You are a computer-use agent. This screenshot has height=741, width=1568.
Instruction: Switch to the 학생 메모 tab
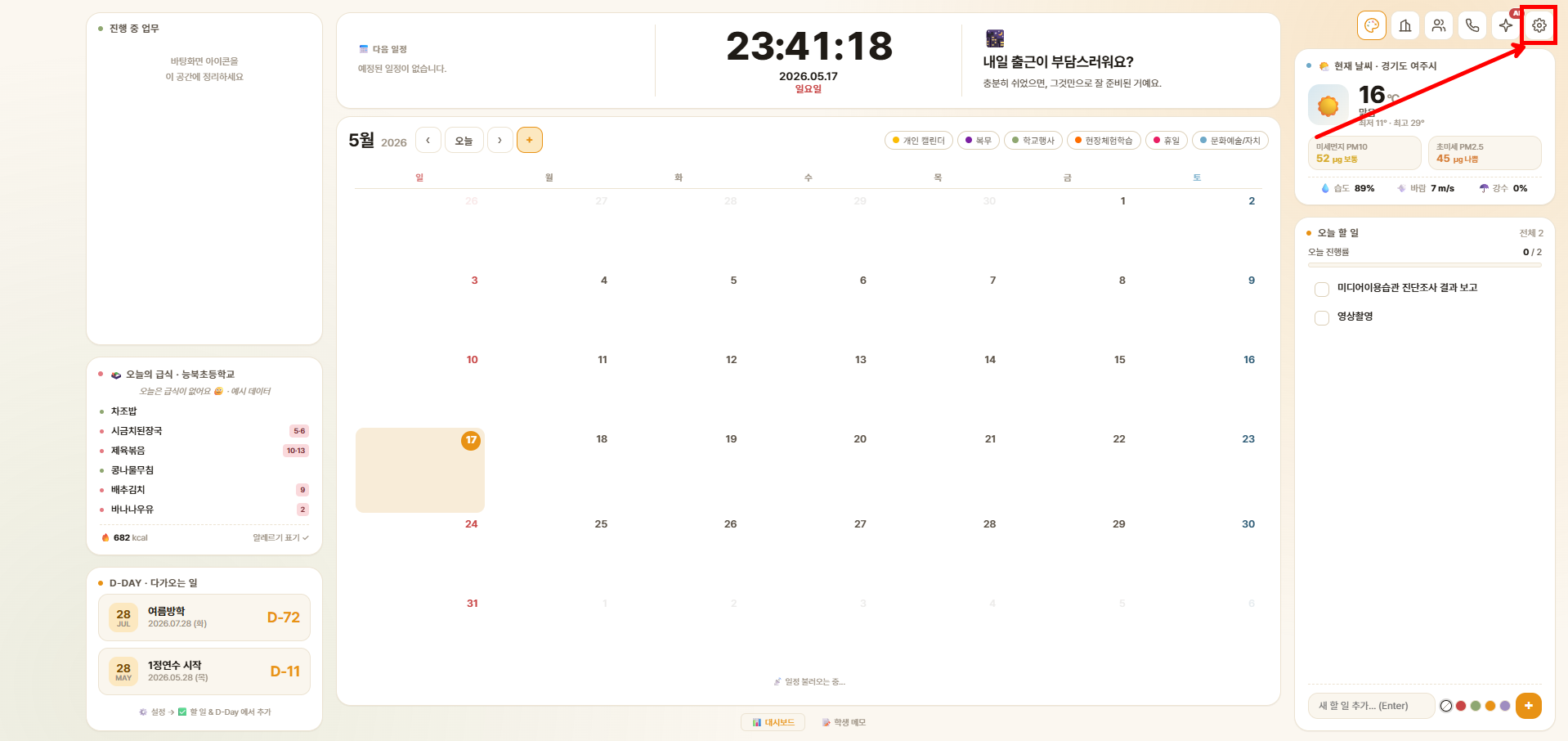click(844, 722)
